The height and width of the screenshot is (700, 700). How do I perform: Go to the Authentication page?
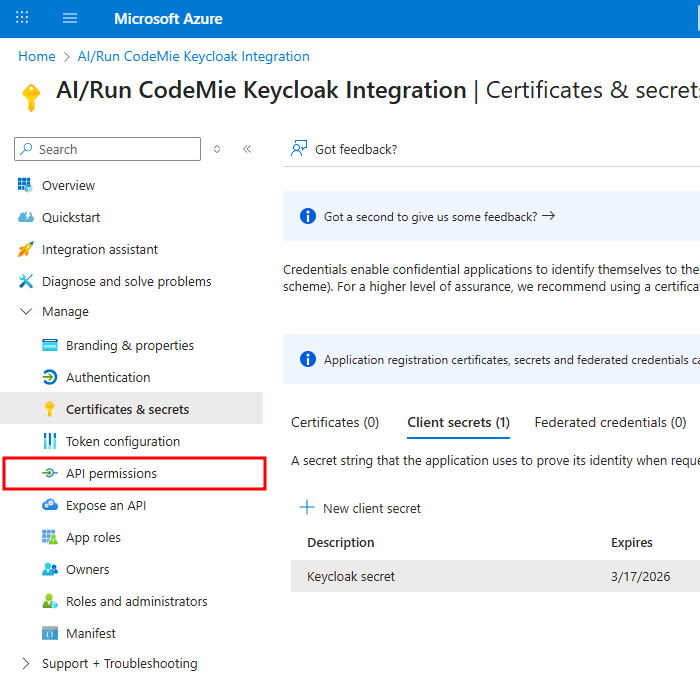(x=108, y=377)
